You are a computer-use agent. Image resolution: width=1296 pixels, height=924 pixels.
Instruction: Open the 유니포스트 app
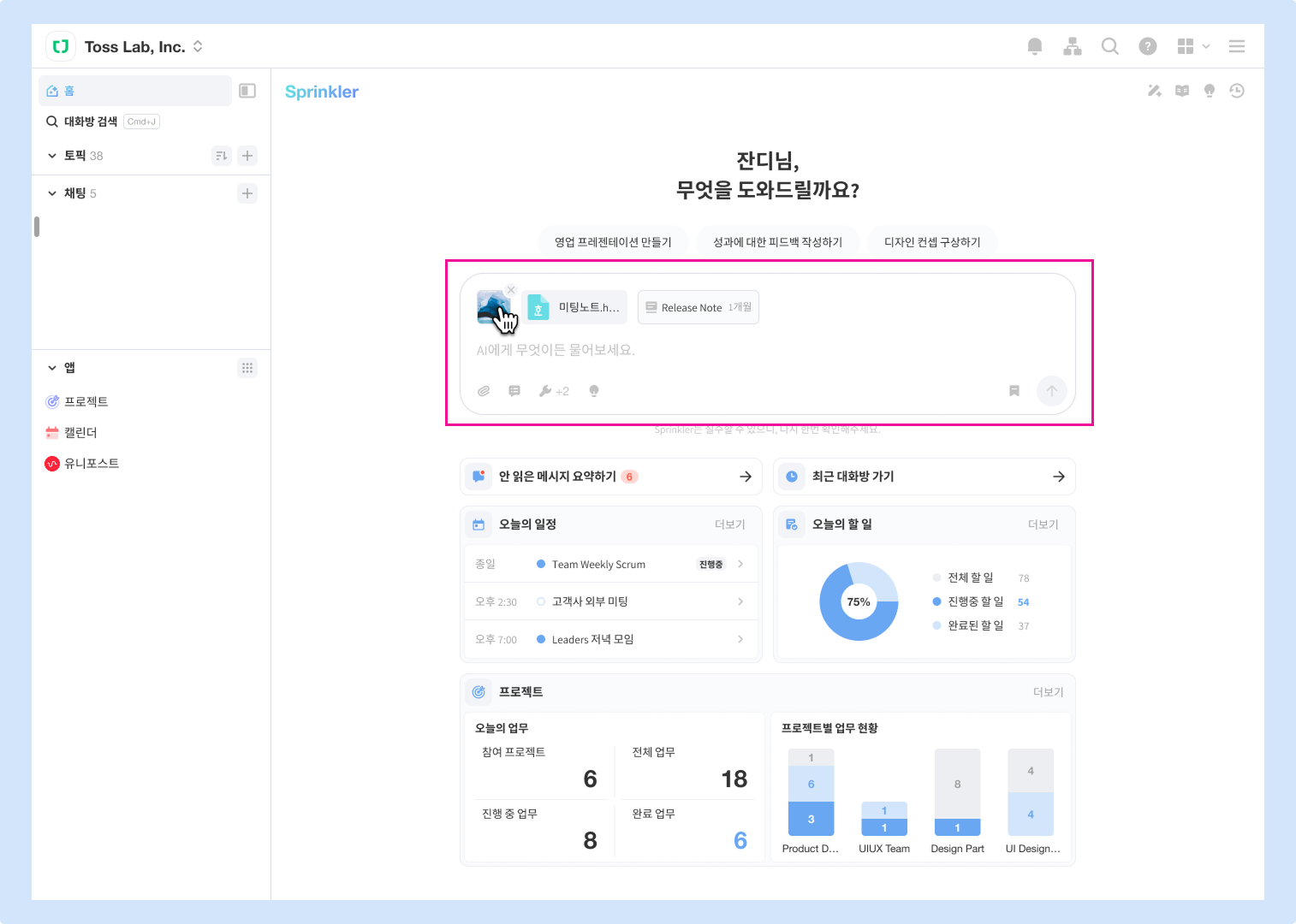(x=82, y=464)
